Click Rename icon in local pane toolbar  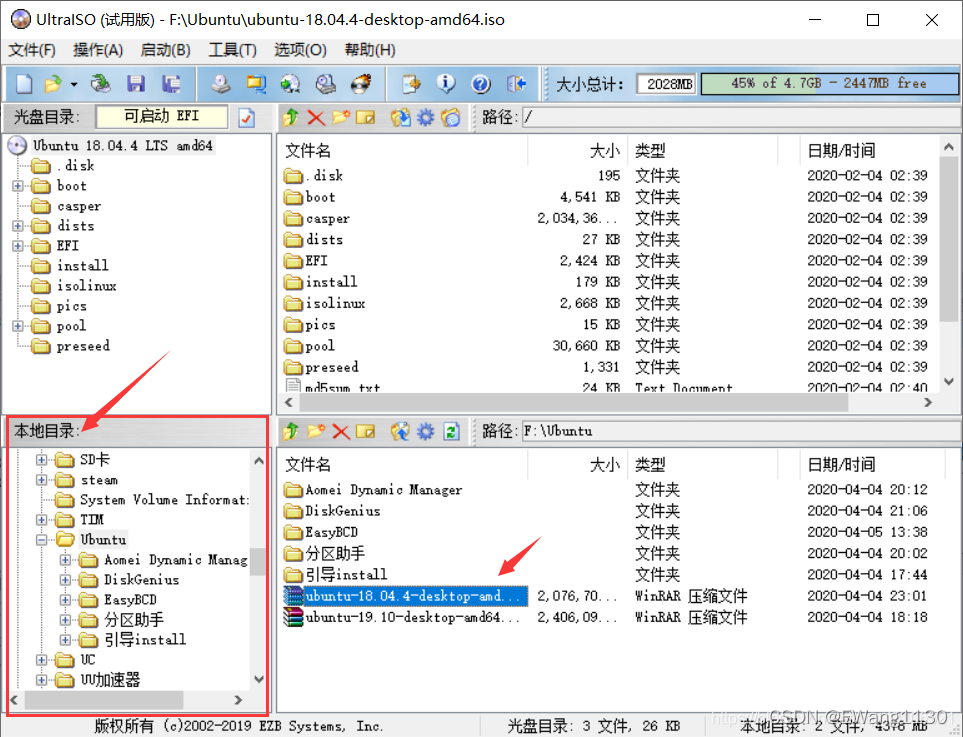pos(365,431)
